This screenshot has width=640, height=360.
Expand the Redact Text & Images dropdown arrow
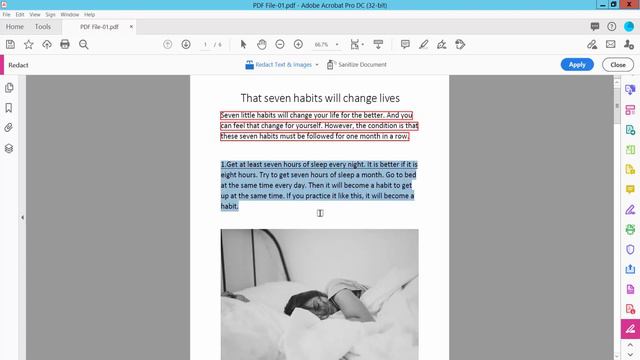[317, 65]
